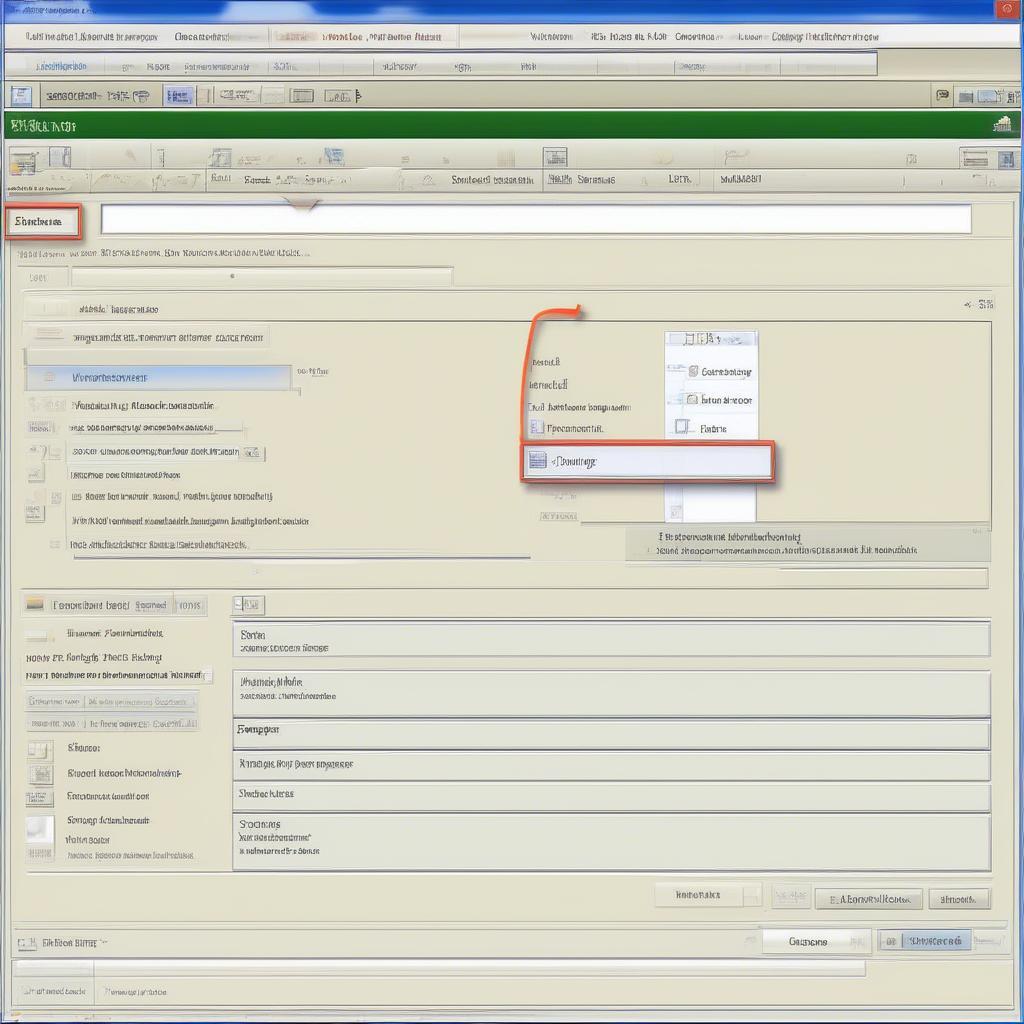Click the small button above the lower right list

pos(248,605)
